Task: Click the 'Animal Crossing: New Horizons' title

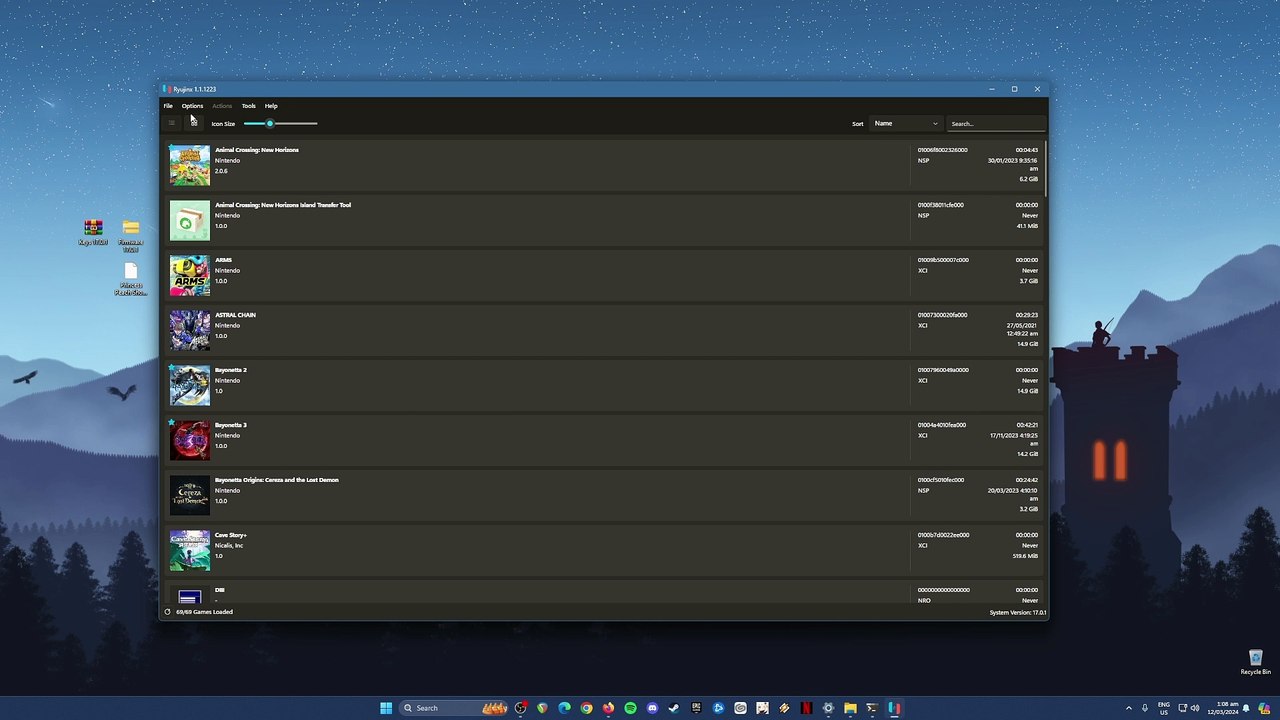Action: (x=257, y=150)
